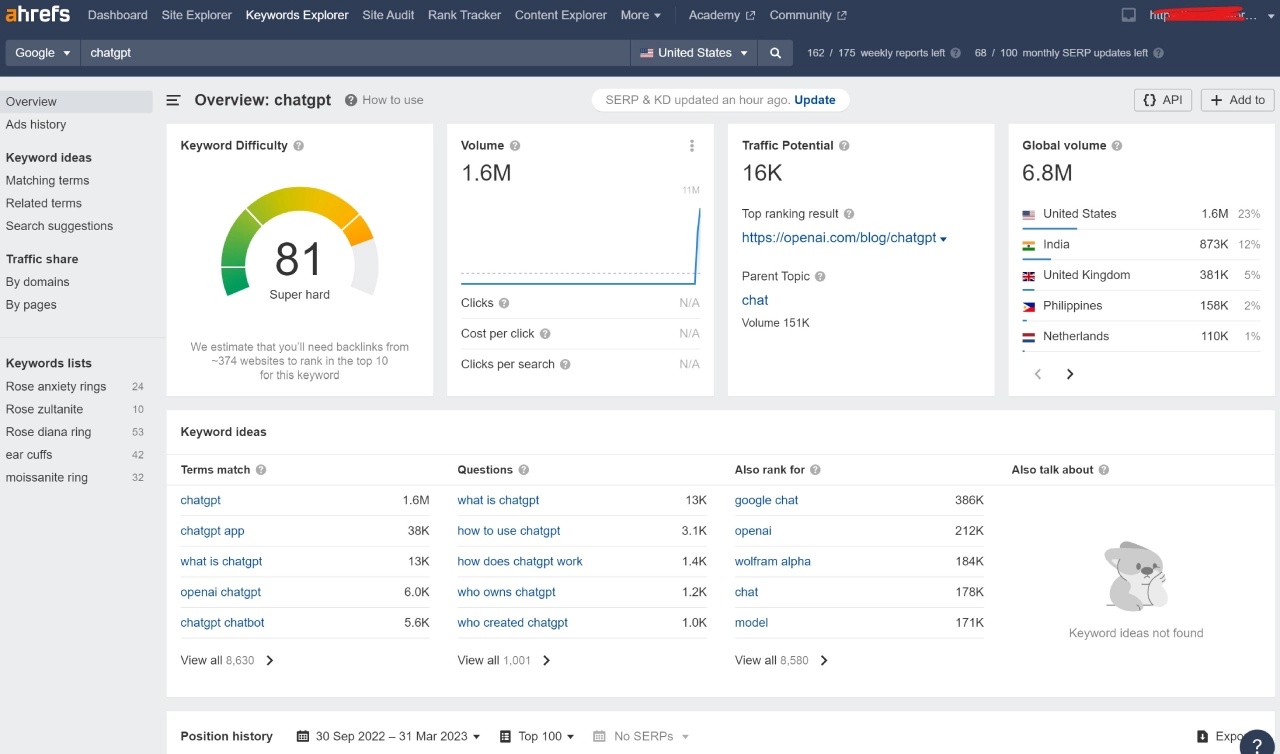This screenshot has height=754, width=1280.
Task: Open the Academy external link
Action: click(x=720, y=15)
